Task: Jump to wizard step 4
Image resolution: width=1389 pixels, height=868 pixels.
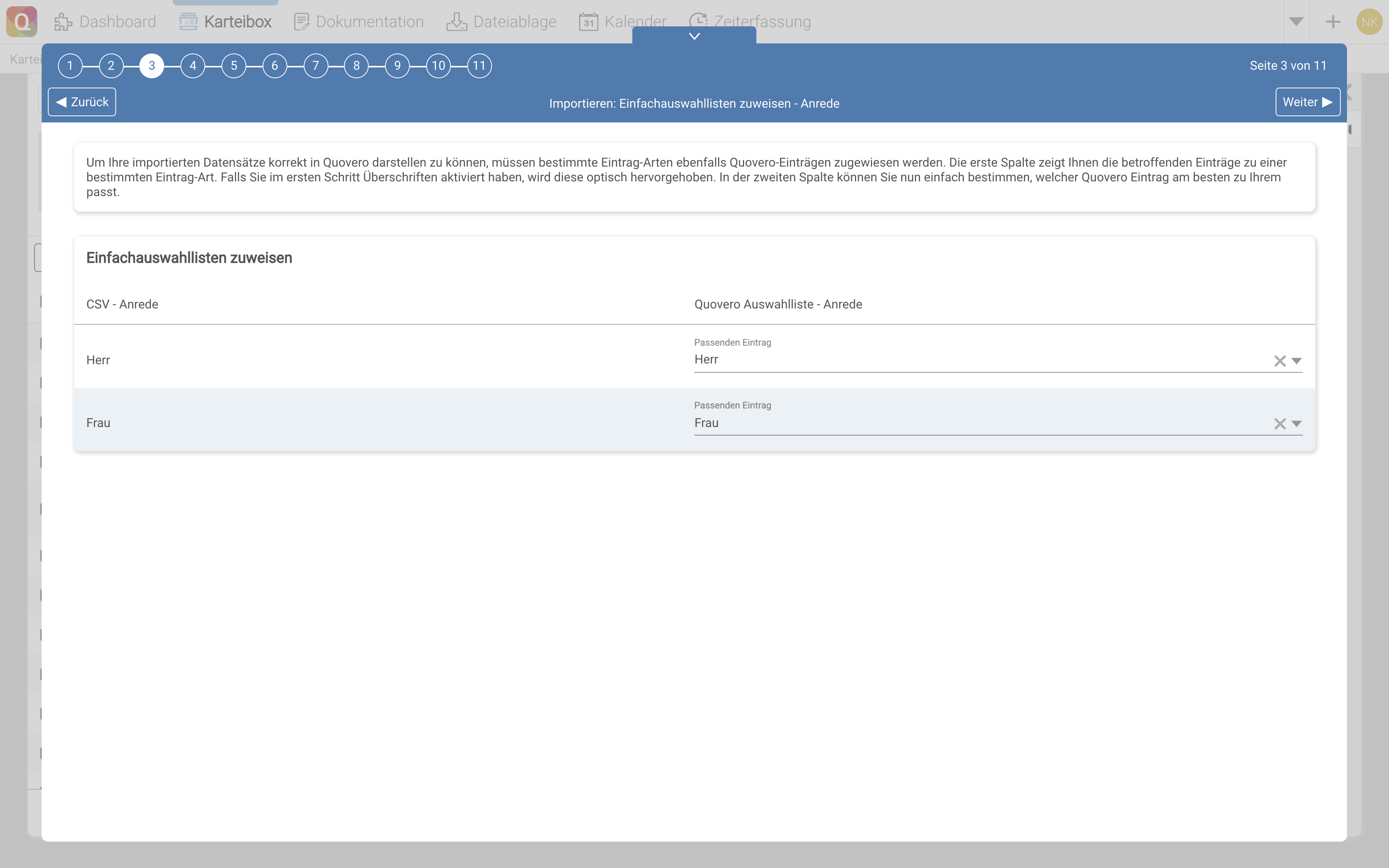Action: pos(193,66)
